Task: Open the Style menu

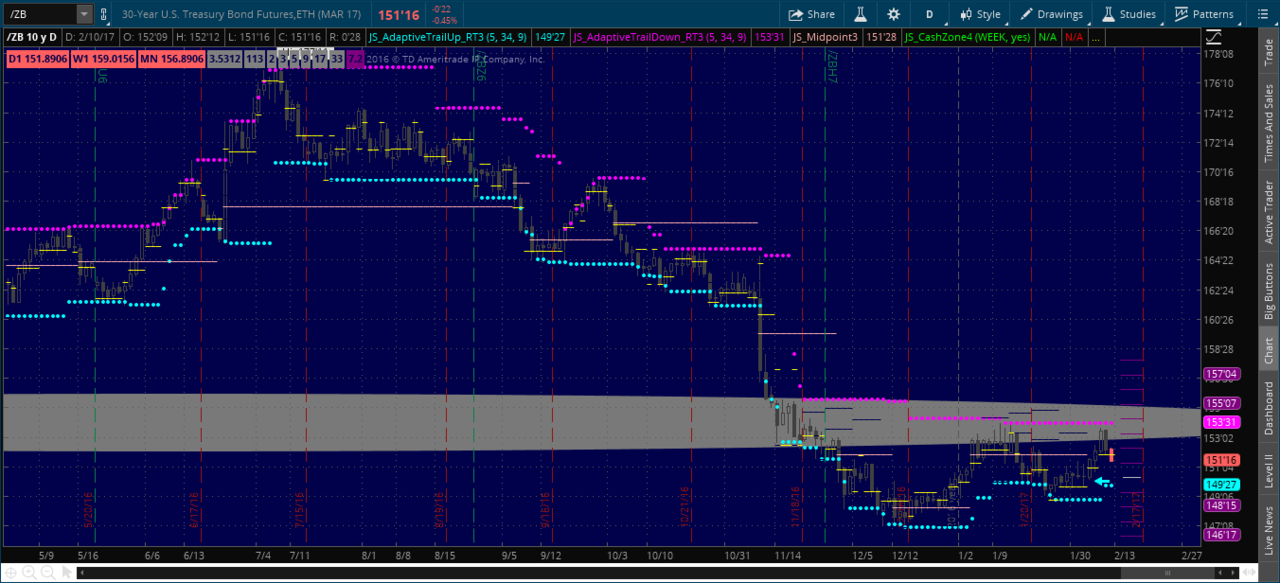Action: pyautogui.click(x=980, y=14)
